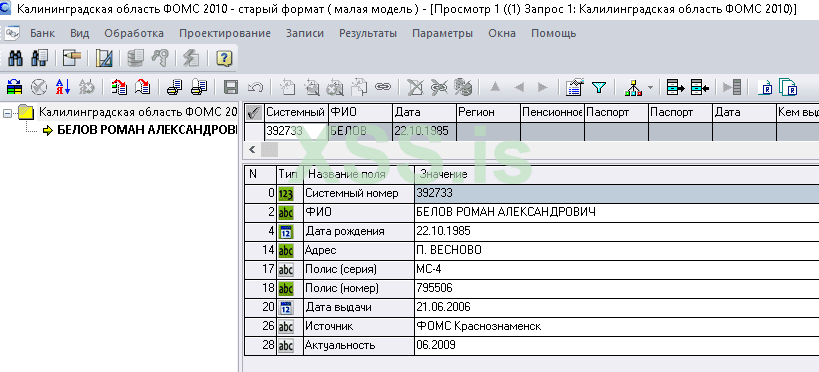This screenshot has height=372, width=819.
Task: Click the left scroll arrow of the grid
Action: tap(252, 150)
